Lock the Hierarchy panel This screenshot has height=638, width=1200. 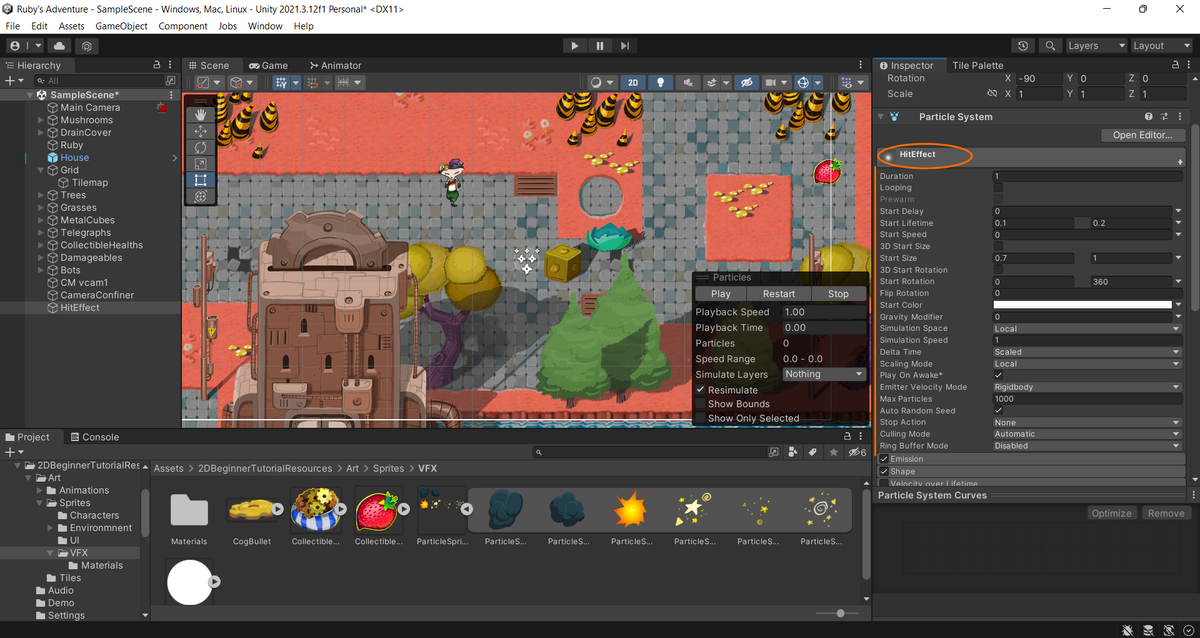click(156, 65)
